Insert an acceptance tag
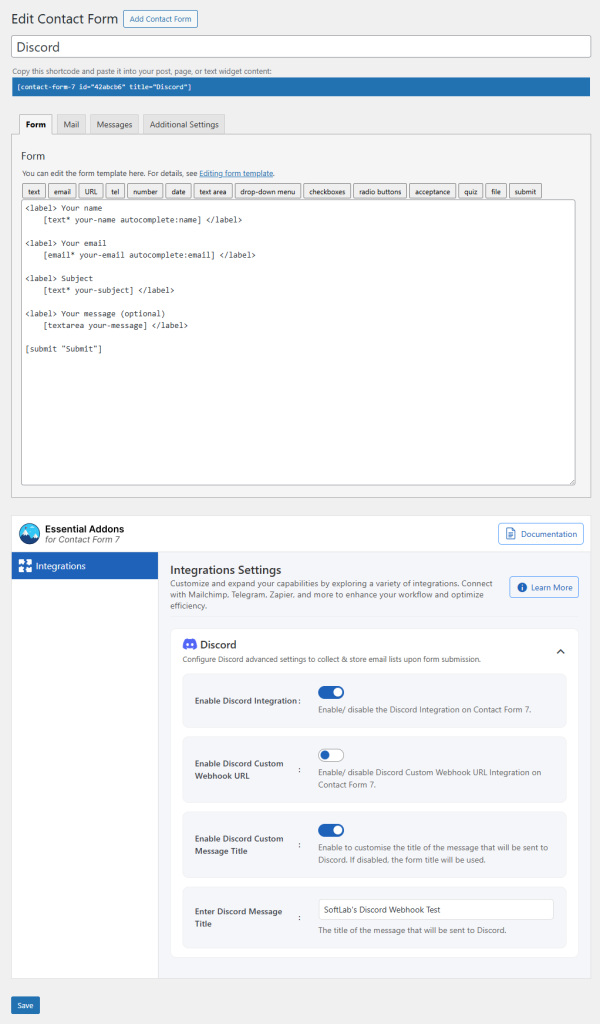The height and width of the screenshot is (1024, 600). tap(432, 191)
